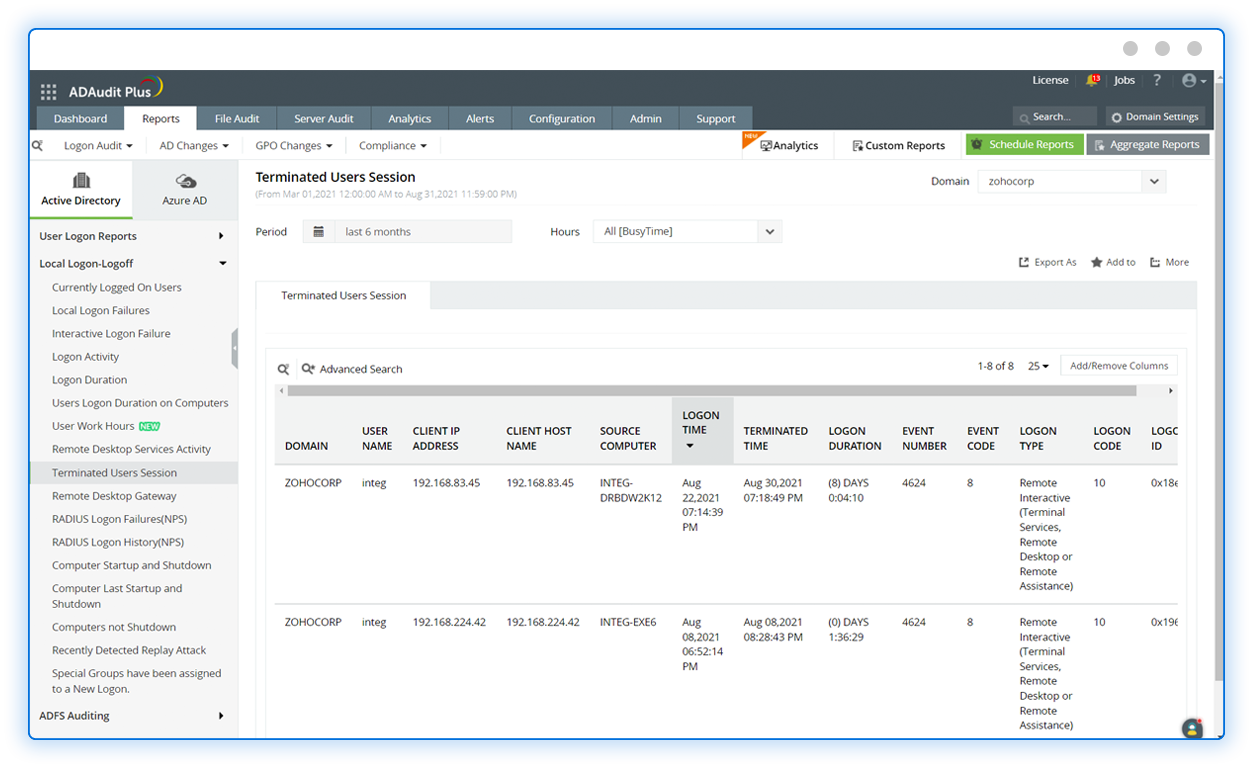The height and width of the screenshot is (768, 1253).
Task: Open Currently Logged On Users report
Action: (x=117, y=287)
